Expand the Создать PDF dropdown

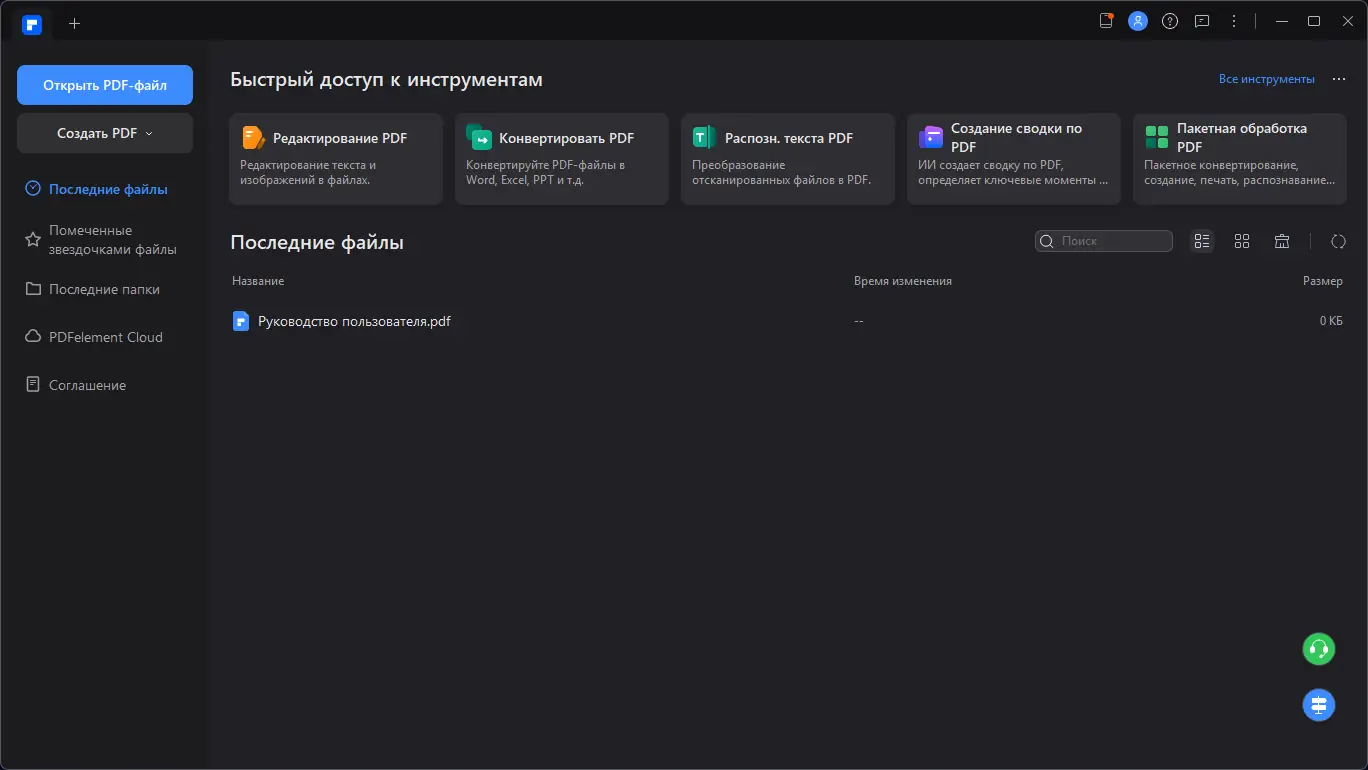point(104,132)
